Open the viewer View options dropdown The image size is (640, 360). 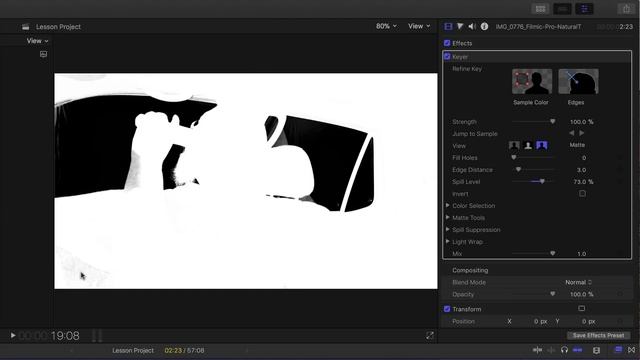[x=419, y=26]
